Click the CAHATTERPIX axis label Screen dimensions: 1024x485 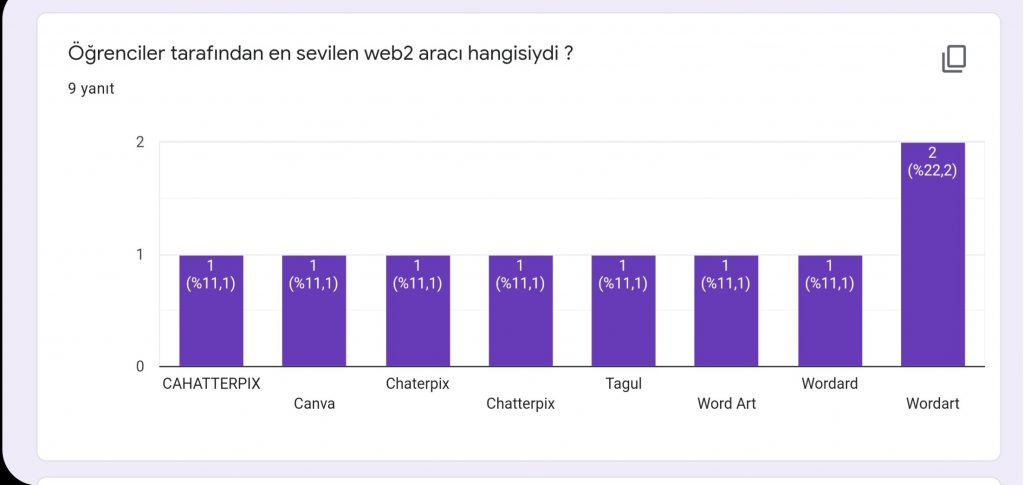[x=211, y=384]
